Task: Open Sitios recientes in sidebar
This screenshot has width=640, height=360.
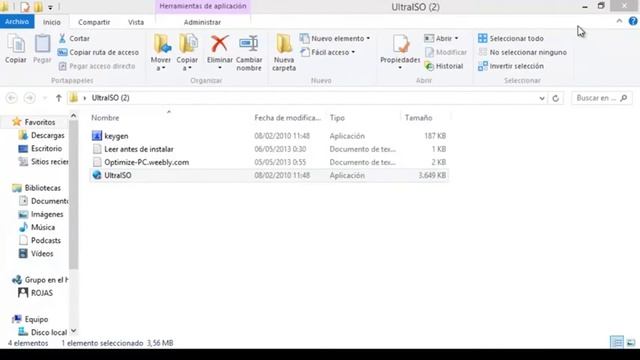Action: (x=44, y=162)
